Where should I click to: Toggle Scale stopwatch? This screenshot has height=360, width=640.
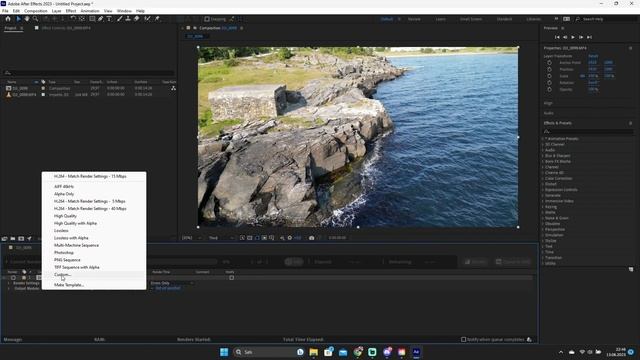point(549,76)
